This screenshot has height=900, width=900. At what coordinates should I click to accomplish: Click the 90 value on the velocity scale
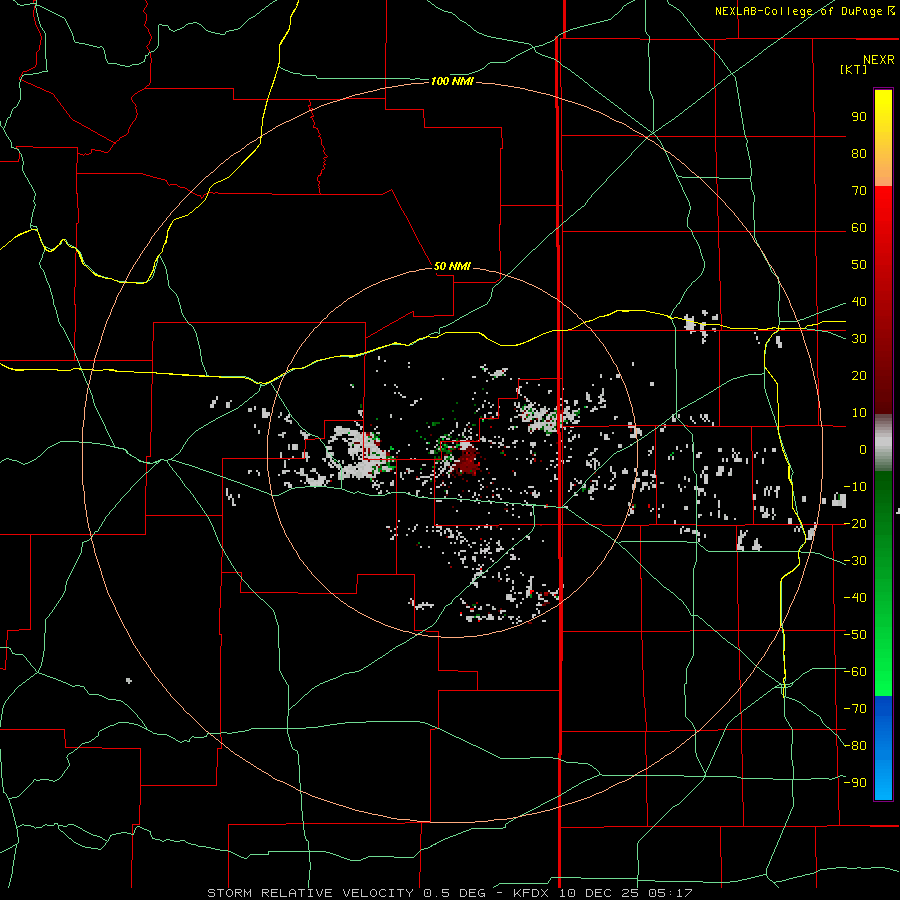(x=859, y=117)
